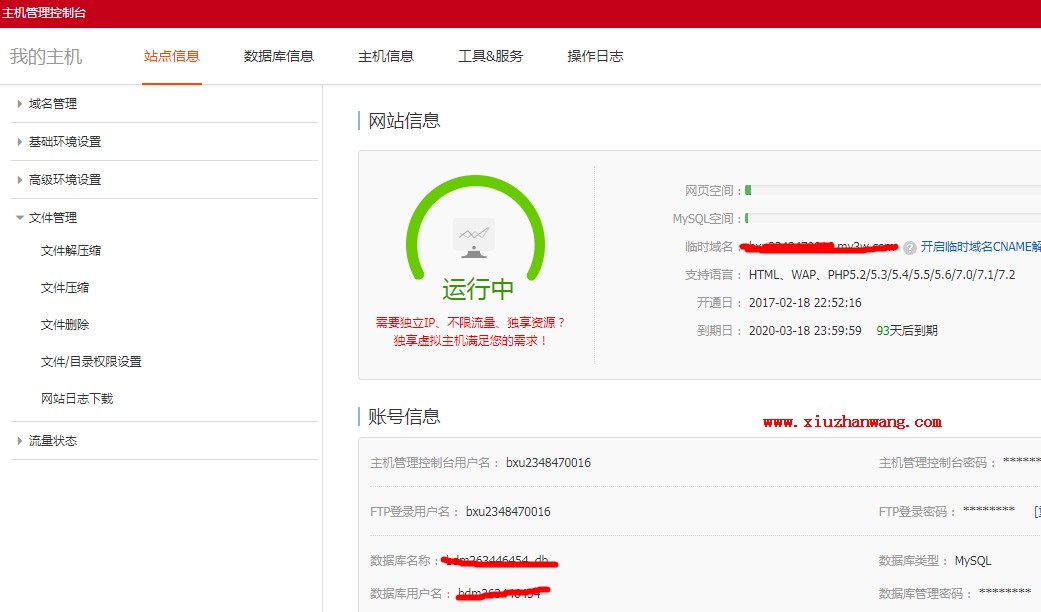Click the 网页空间 usage progress bar
Screen dimensions: 1041x612
pyautogui.click(x=892, y=190)
